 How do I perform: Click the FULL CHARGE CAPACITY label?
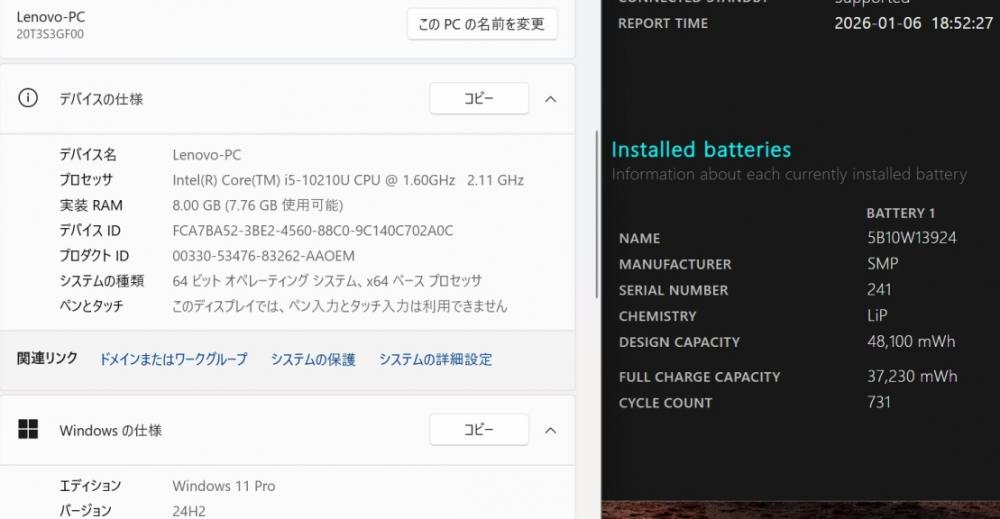[699, 377]
